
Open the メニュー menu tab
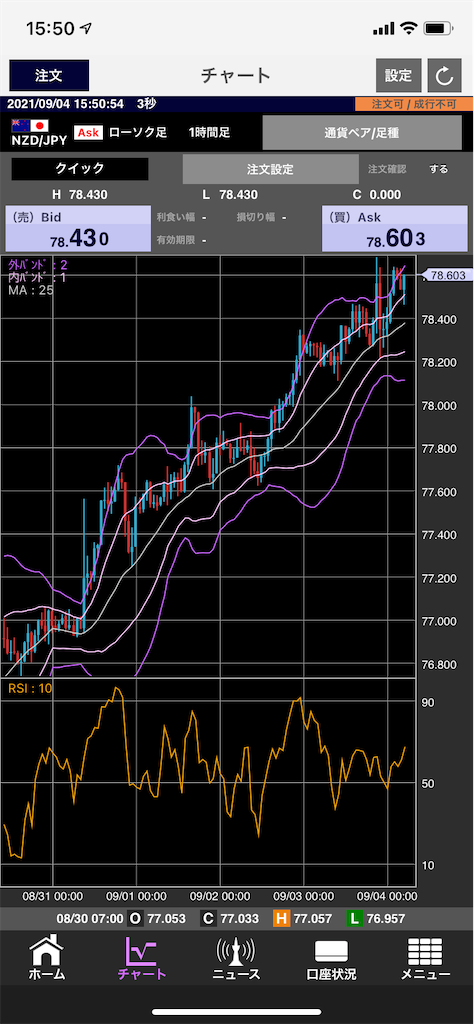[x=425, y=958]
